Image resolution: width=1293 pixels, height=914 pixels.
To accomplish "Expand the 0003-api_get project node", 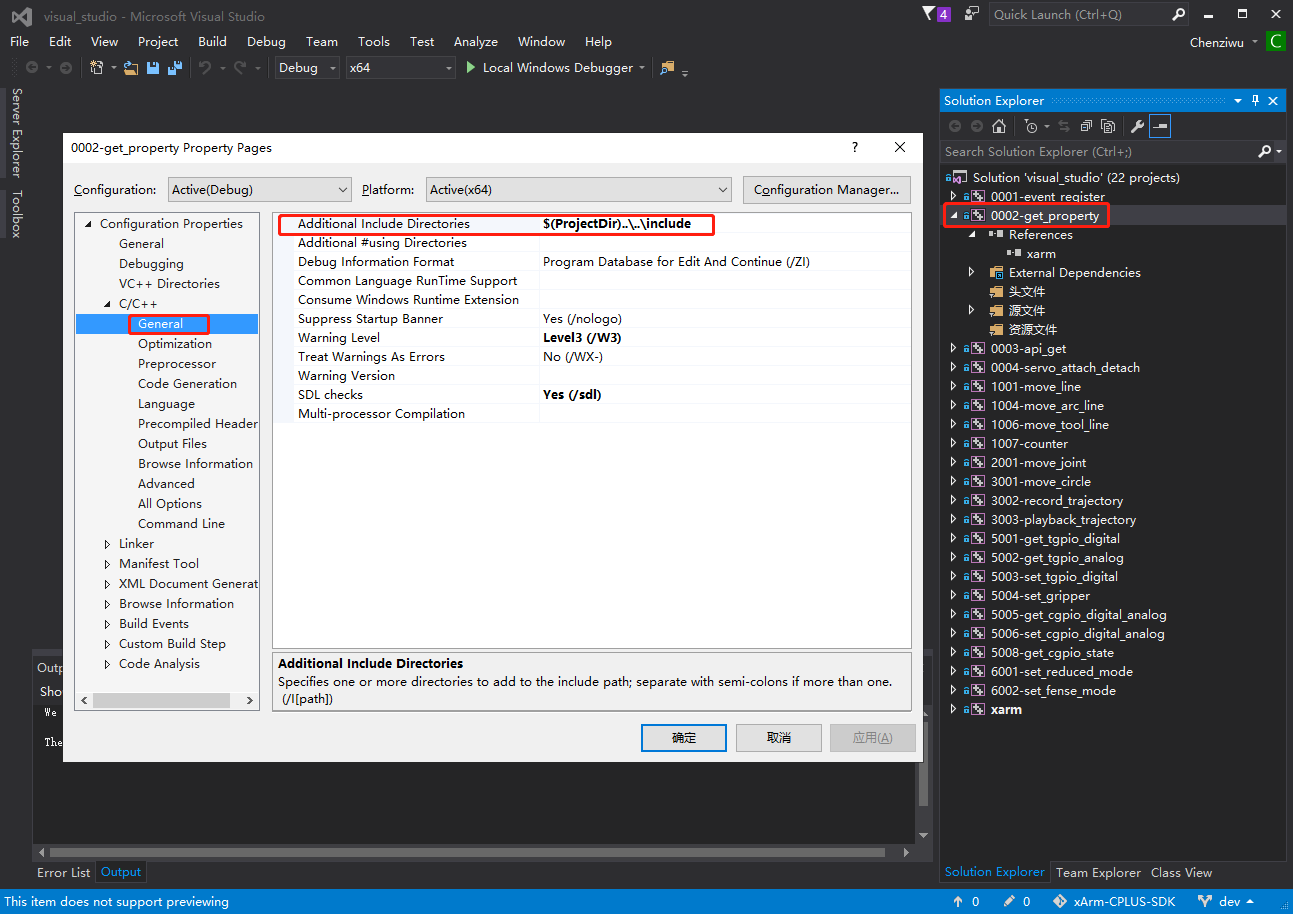I will click(953, 349).
